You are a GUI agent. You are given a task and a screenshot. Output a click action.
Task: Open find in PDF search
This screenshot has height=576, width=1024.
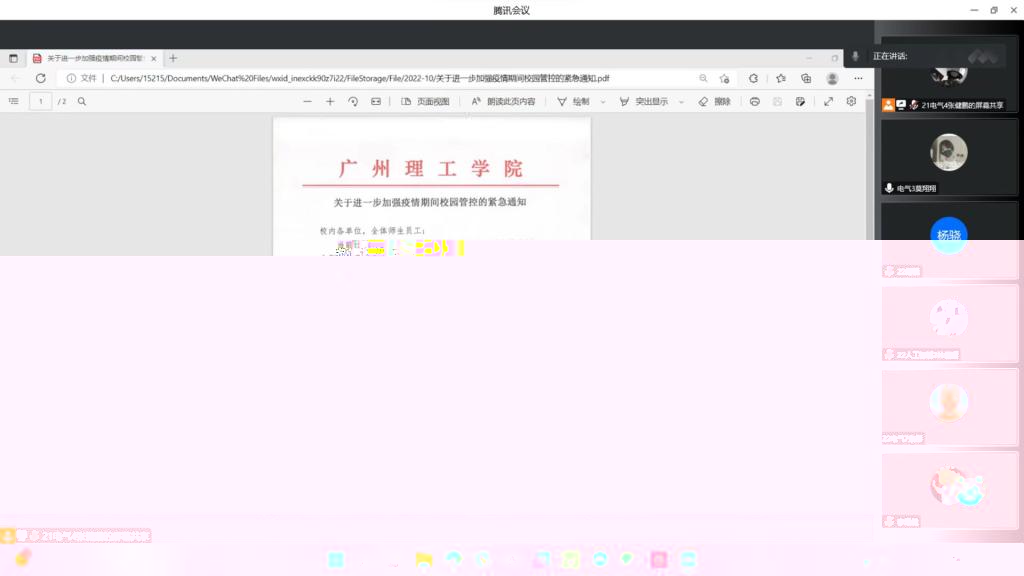coord(82,101)
